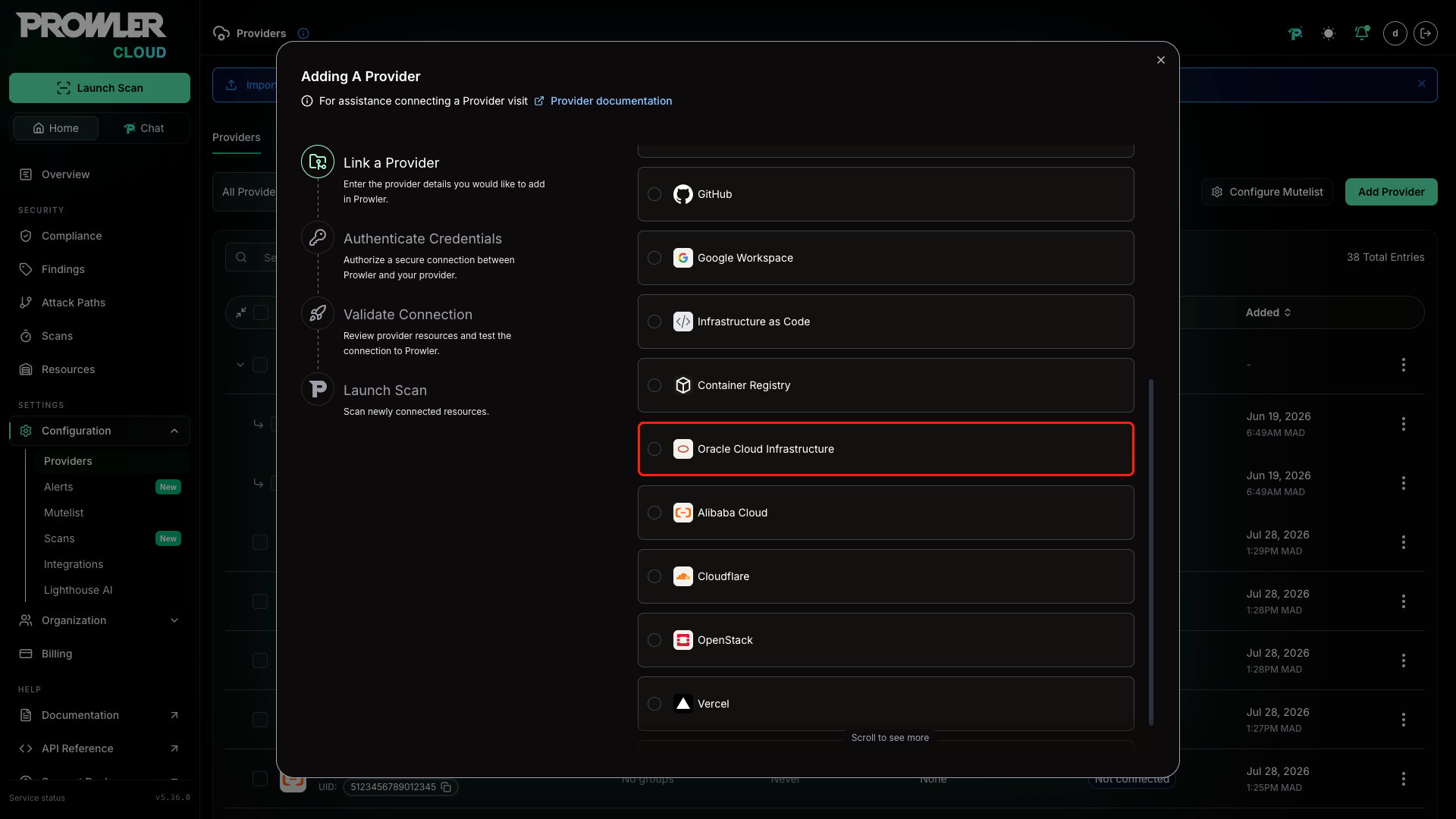Viewport: 1456px width, 819px height.
Task: Select Oracle Cloud Infrastructure radio button
Action: tap(654, 449)
